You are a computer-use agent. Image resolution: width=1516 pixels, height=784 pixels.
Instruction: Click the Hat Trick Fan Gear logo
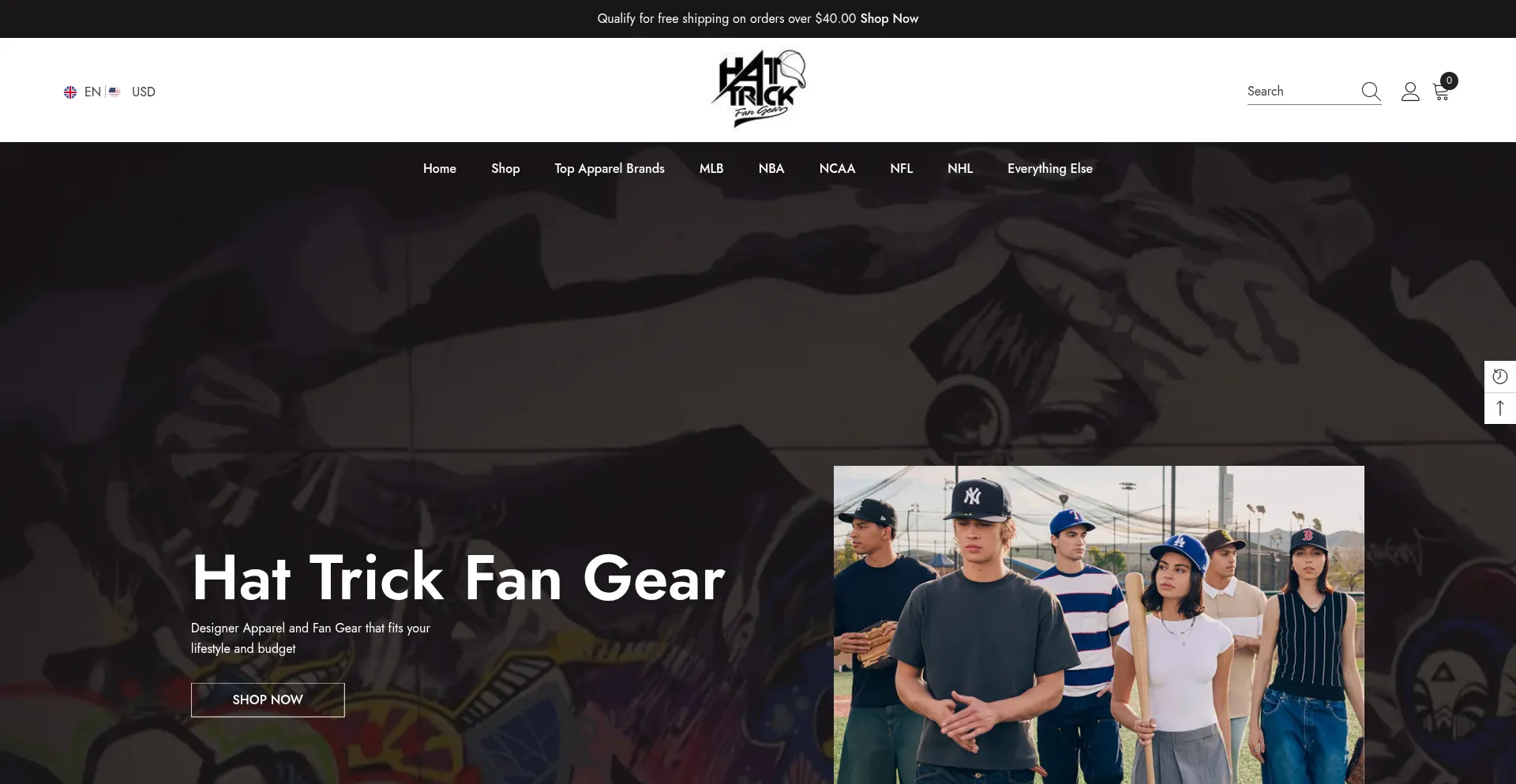tap(758, 89)
